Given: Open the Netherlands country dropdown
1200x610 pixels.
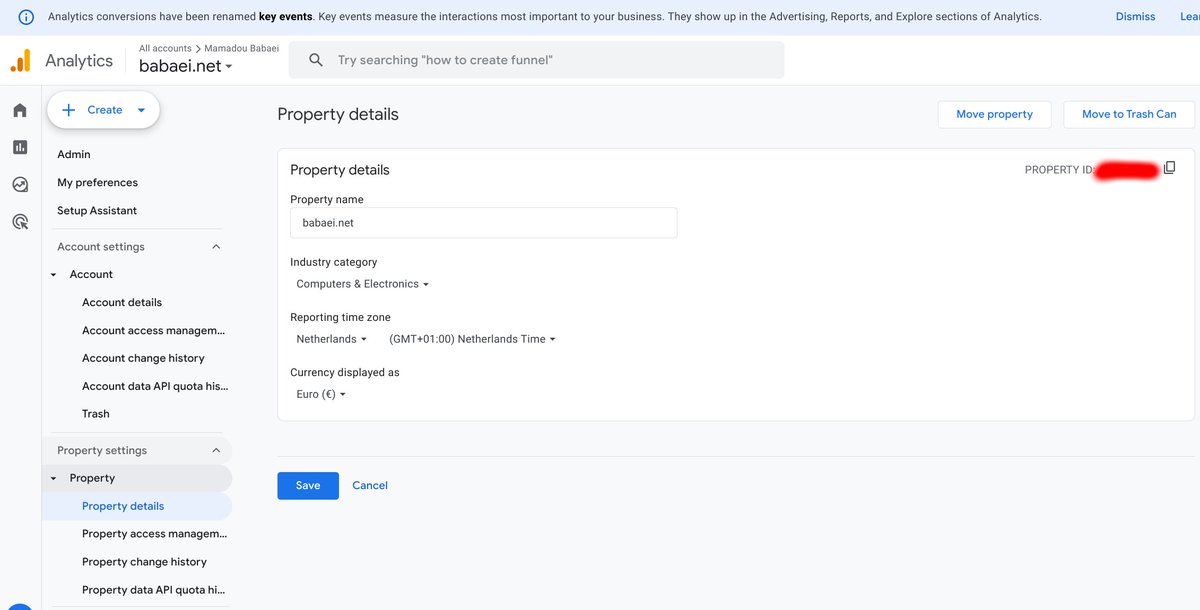Looking at the screenshot, I should [x=332, y=339].
